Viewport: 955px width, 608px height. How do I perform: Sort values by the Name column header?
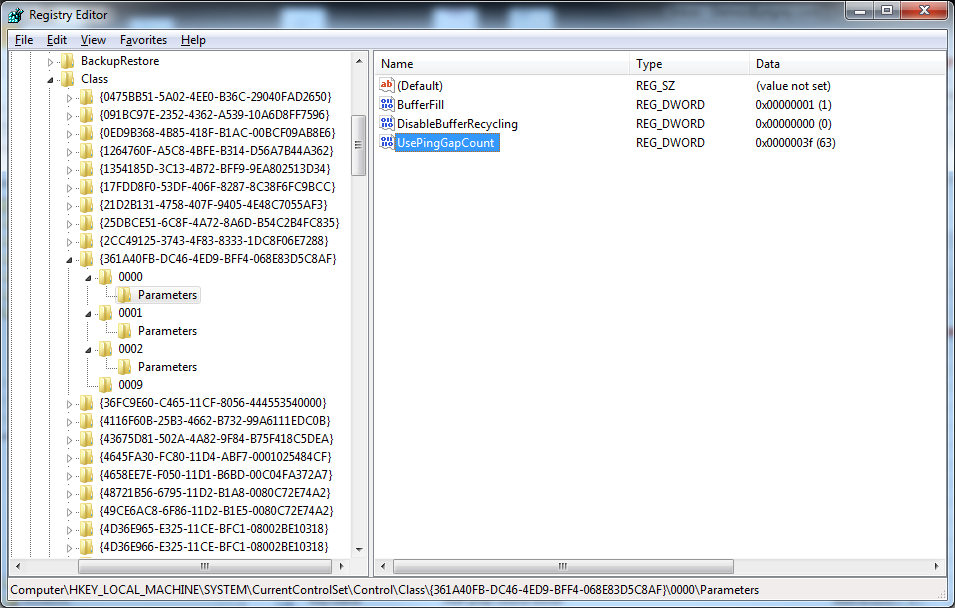point(502,63)
